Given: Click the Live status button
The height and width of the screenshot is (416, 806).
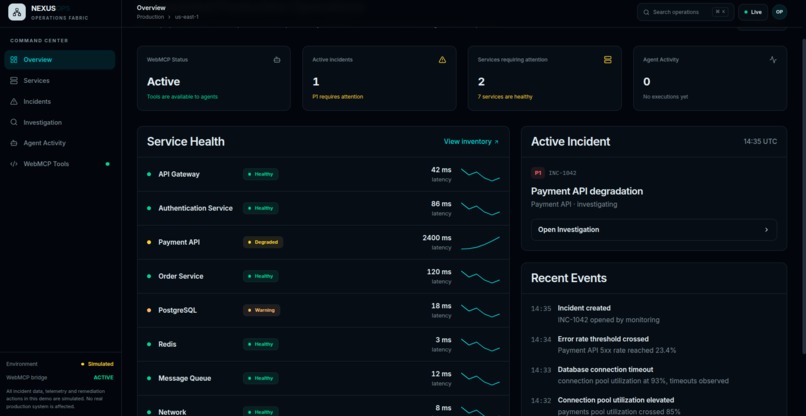Looking at the screenshot, I should coord(753,12).
